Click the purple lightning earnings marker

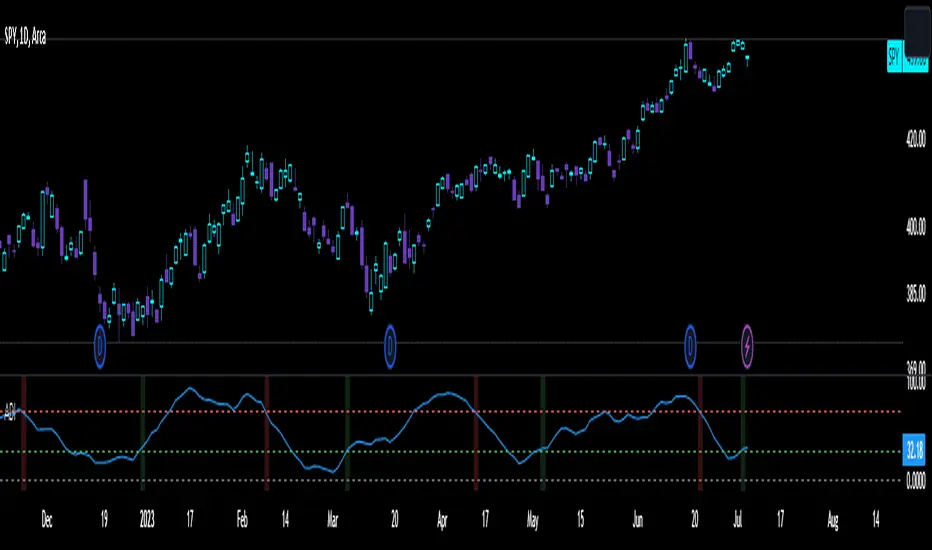[x=749, y=345]
